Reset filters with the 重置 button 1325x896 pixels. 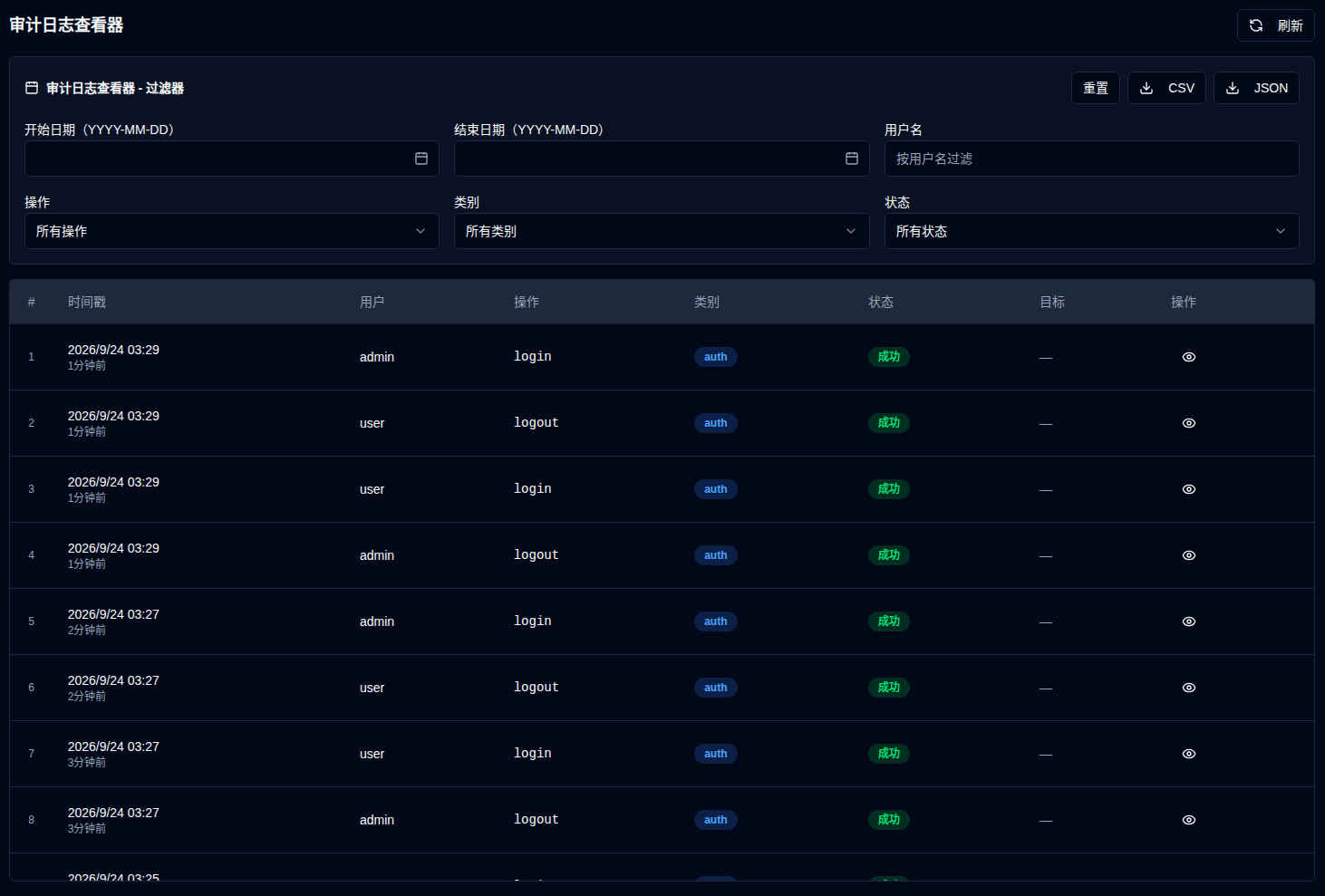point(1095,88)
